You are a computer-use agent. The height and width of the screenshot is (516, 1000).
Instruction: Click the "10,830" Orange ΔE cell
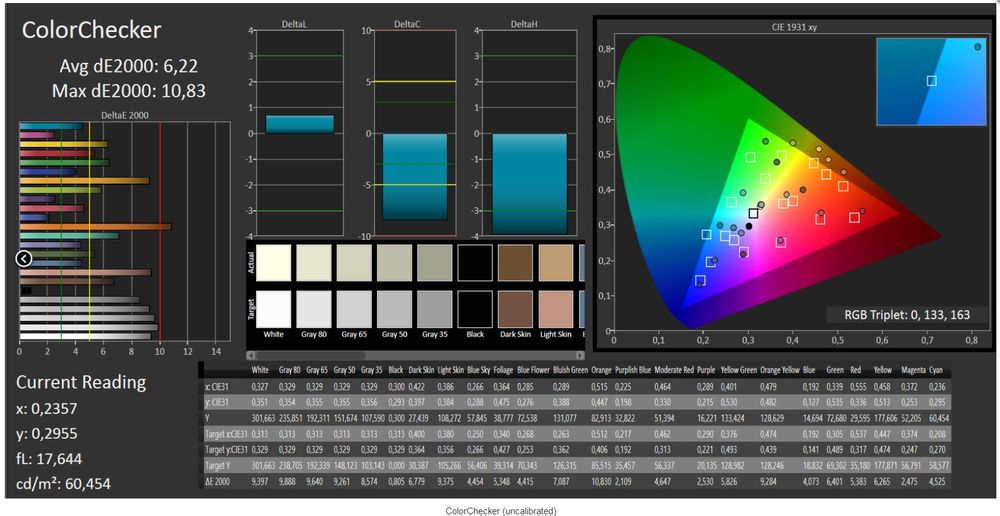coord(601,484)
